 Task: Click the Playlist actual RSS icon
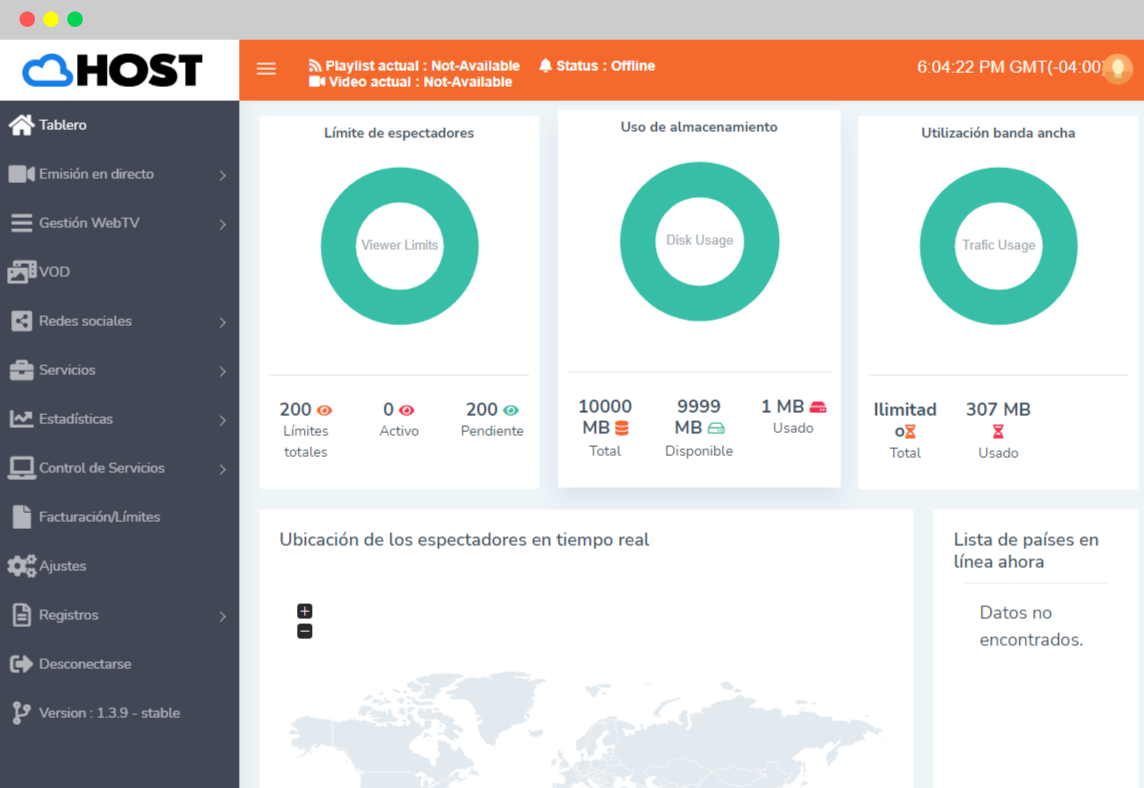[x=315, y=66]
